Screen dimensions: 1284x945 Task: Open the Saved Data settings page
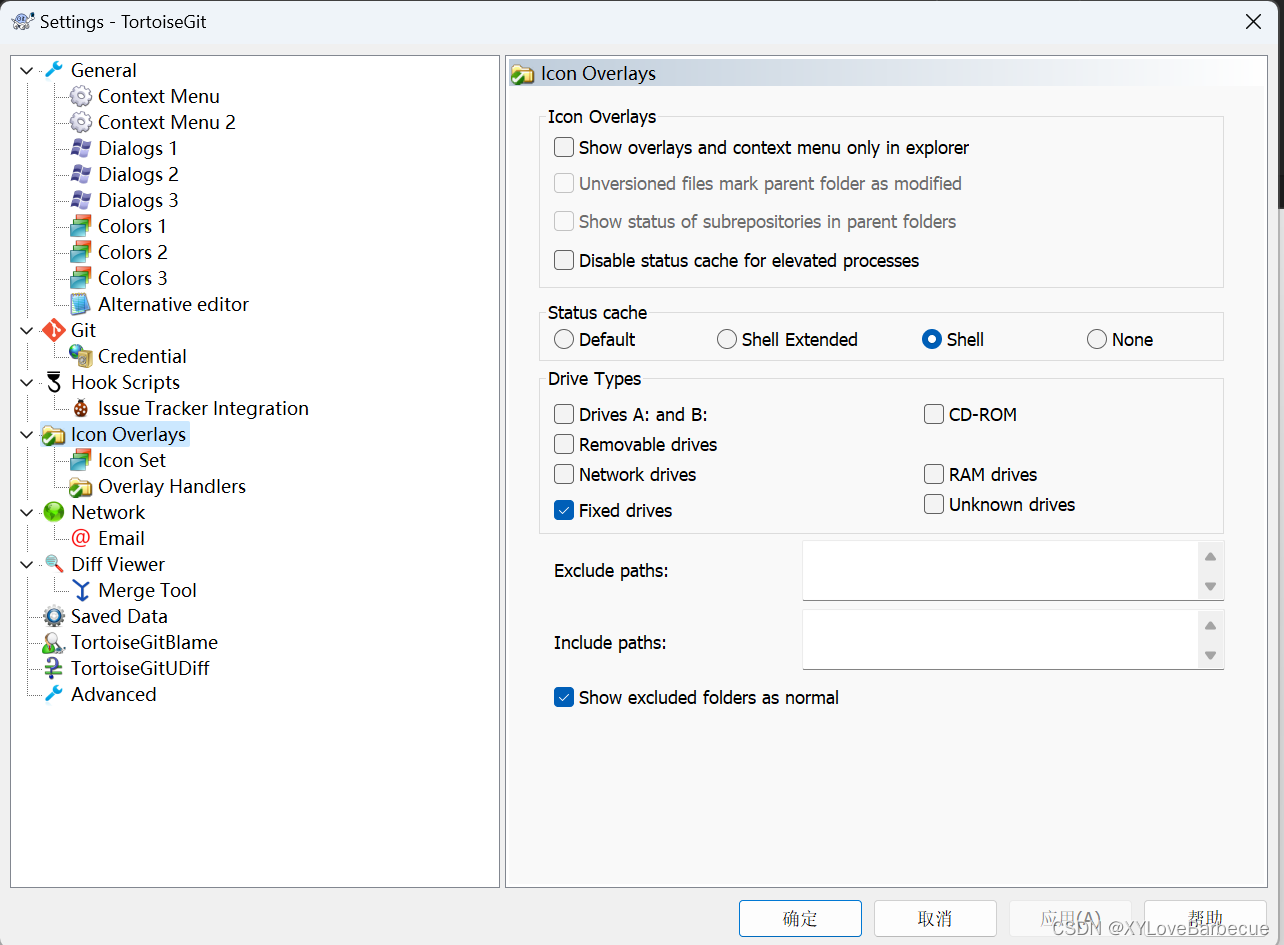click(x=119, y=616)
